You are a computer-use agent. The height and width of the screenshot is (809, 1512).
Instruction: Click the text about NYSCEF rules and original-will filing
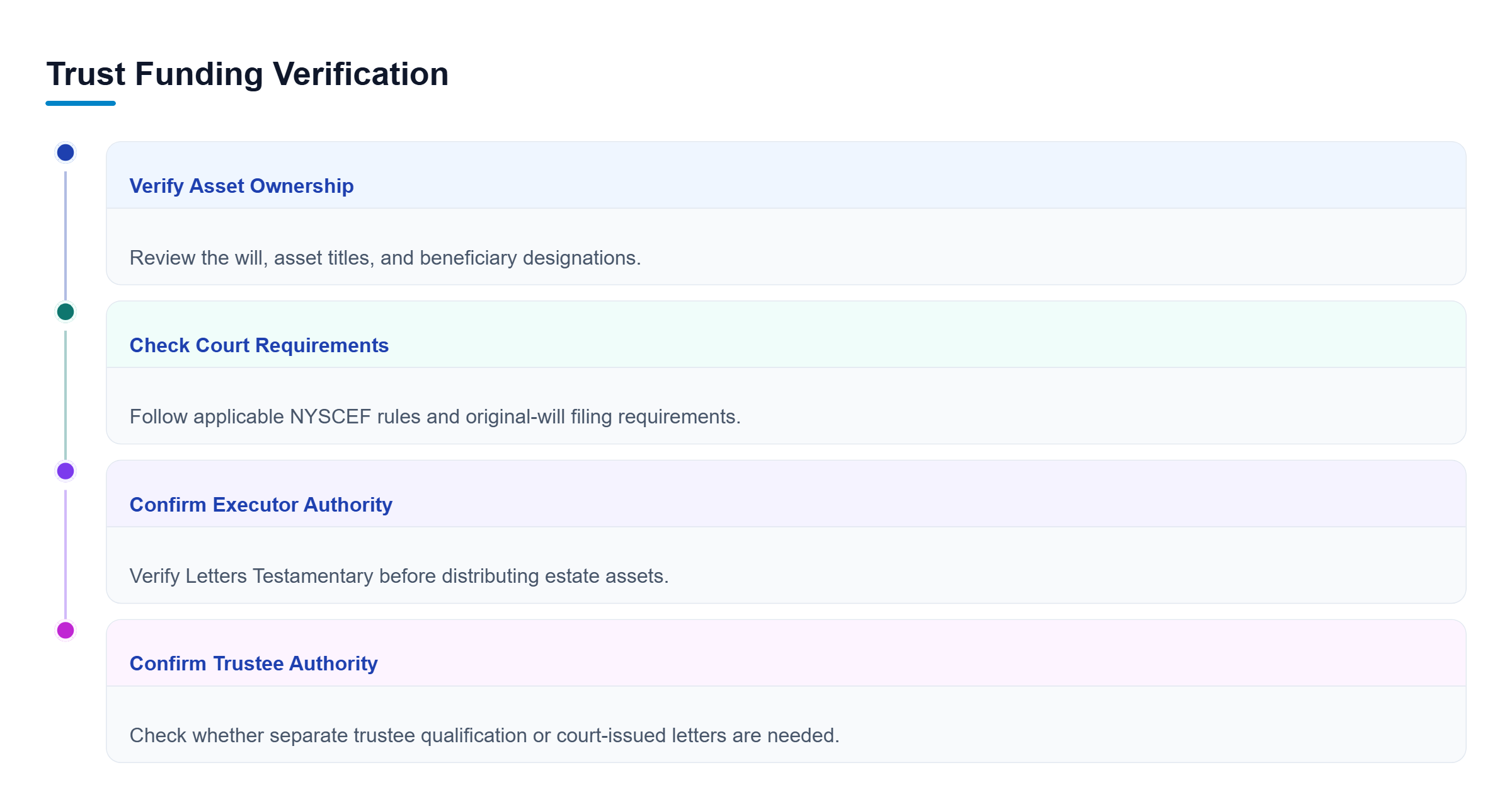coord(435,416)
